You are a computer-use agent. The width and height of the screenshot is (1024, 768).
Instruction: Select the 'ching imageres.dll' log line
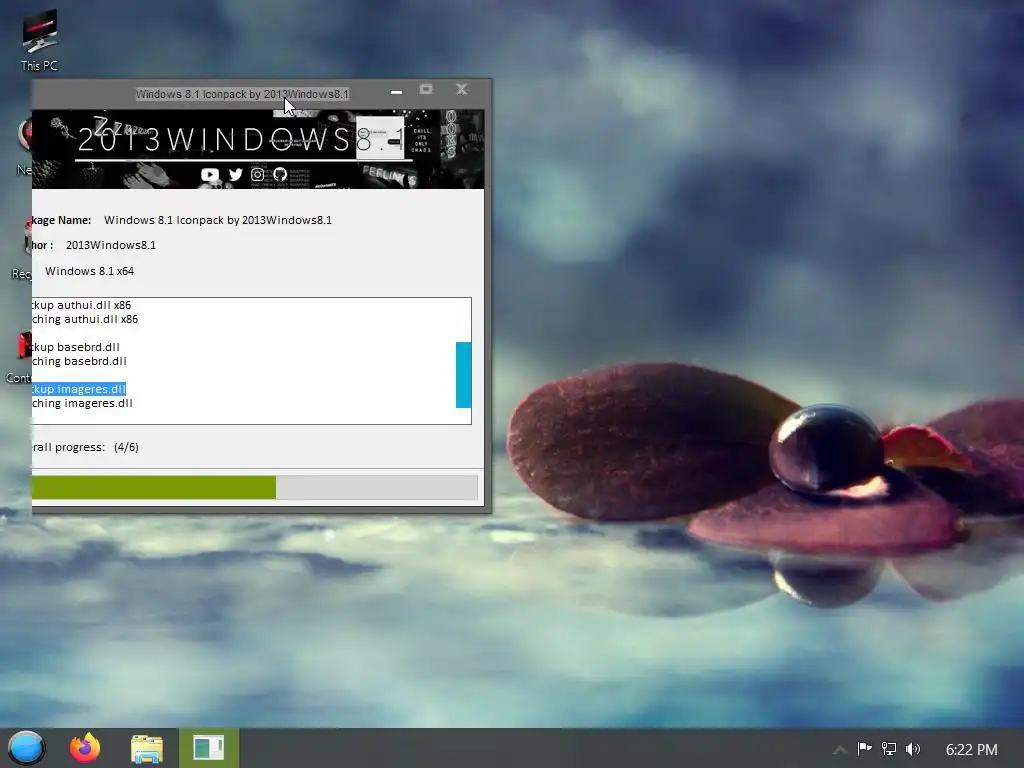tap(82, 404)
